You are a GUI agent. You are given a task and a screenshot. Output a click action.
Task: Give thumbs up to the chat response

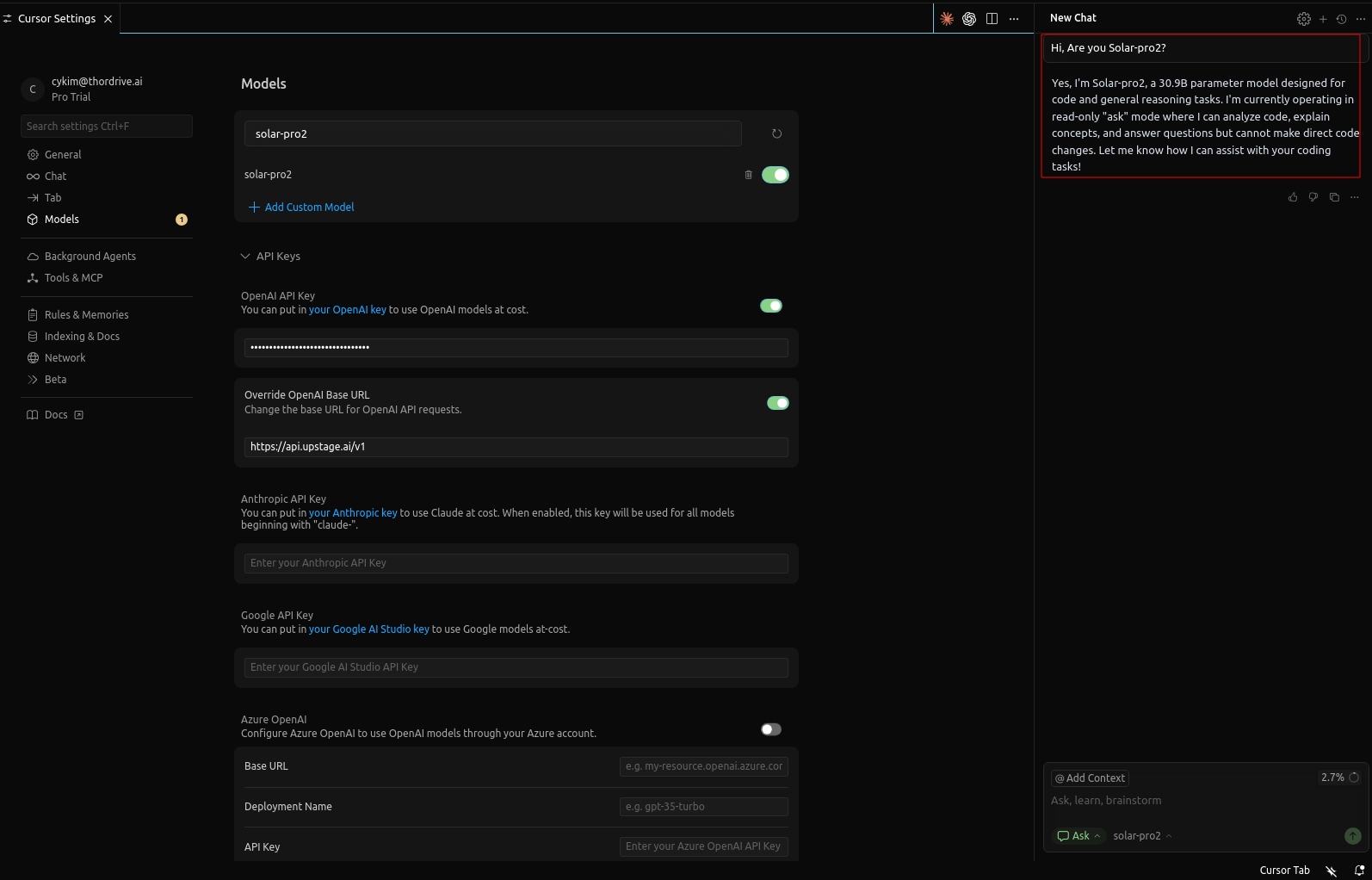click(x=1293, y=197)
